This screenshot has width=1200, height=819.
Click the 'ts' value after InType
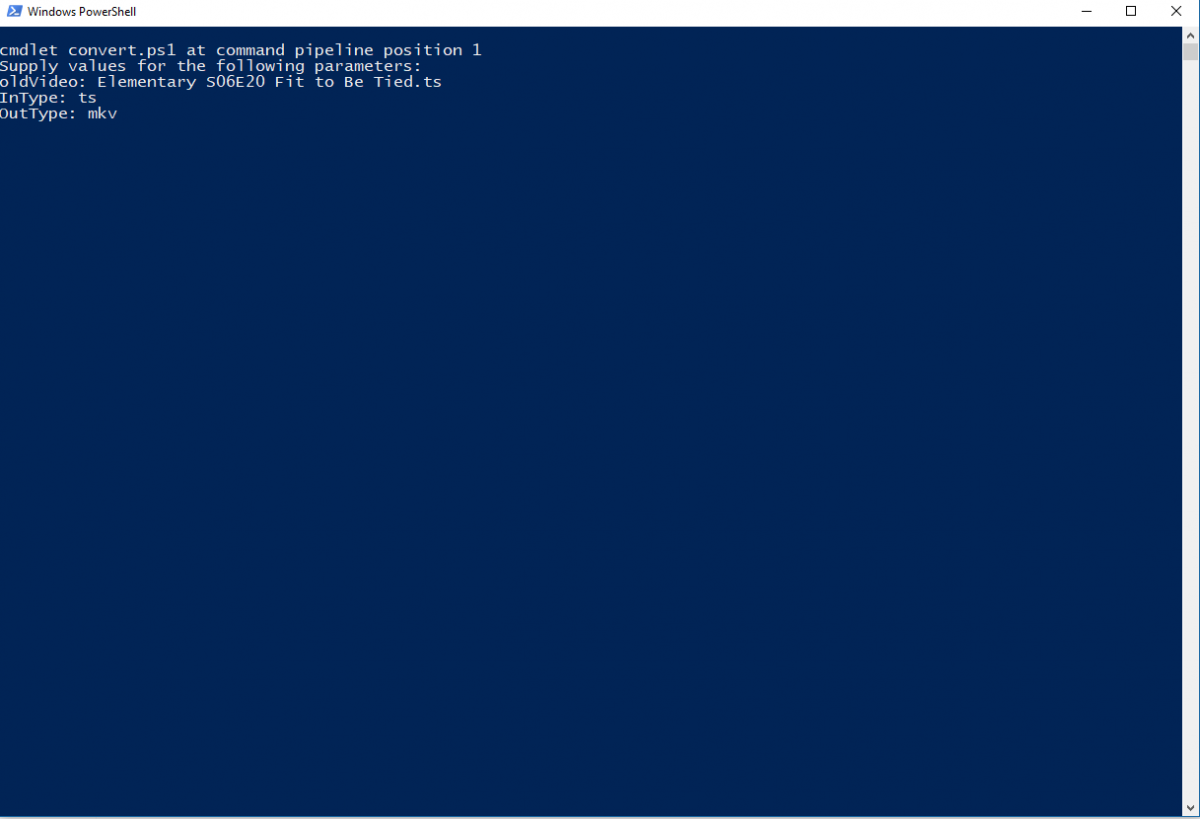pos(88,98)
